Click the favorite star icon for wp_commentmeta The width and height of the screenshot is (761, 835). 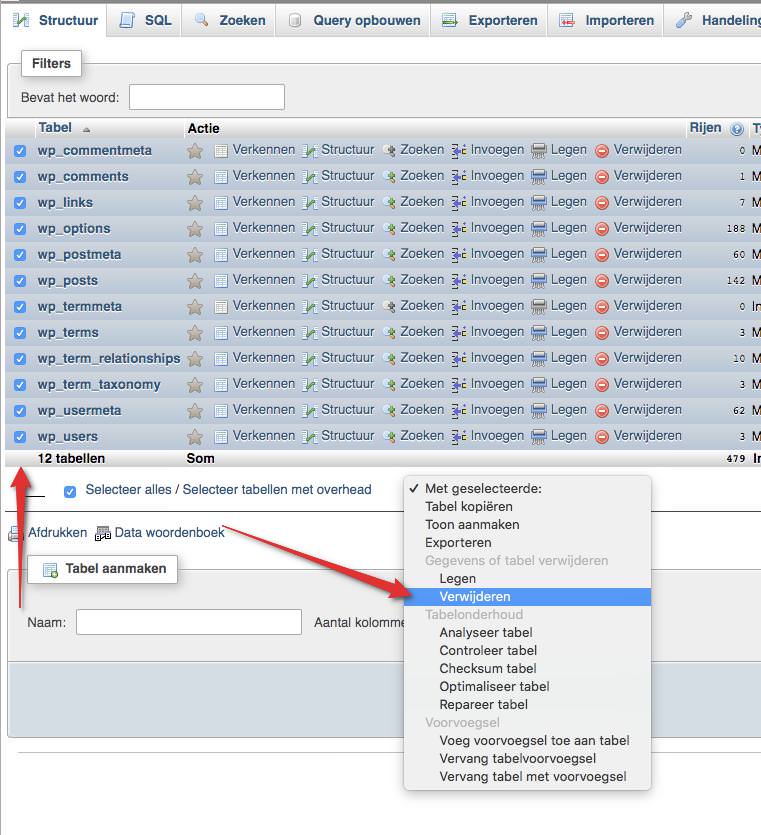coord(195,151)
